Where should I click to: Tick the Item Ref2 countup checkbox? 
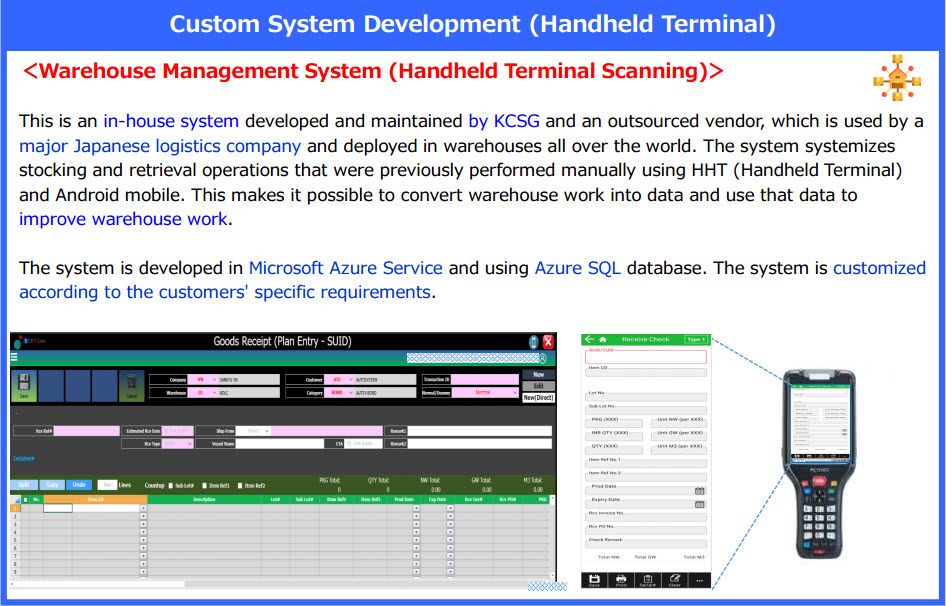click(x=239, y=485)
